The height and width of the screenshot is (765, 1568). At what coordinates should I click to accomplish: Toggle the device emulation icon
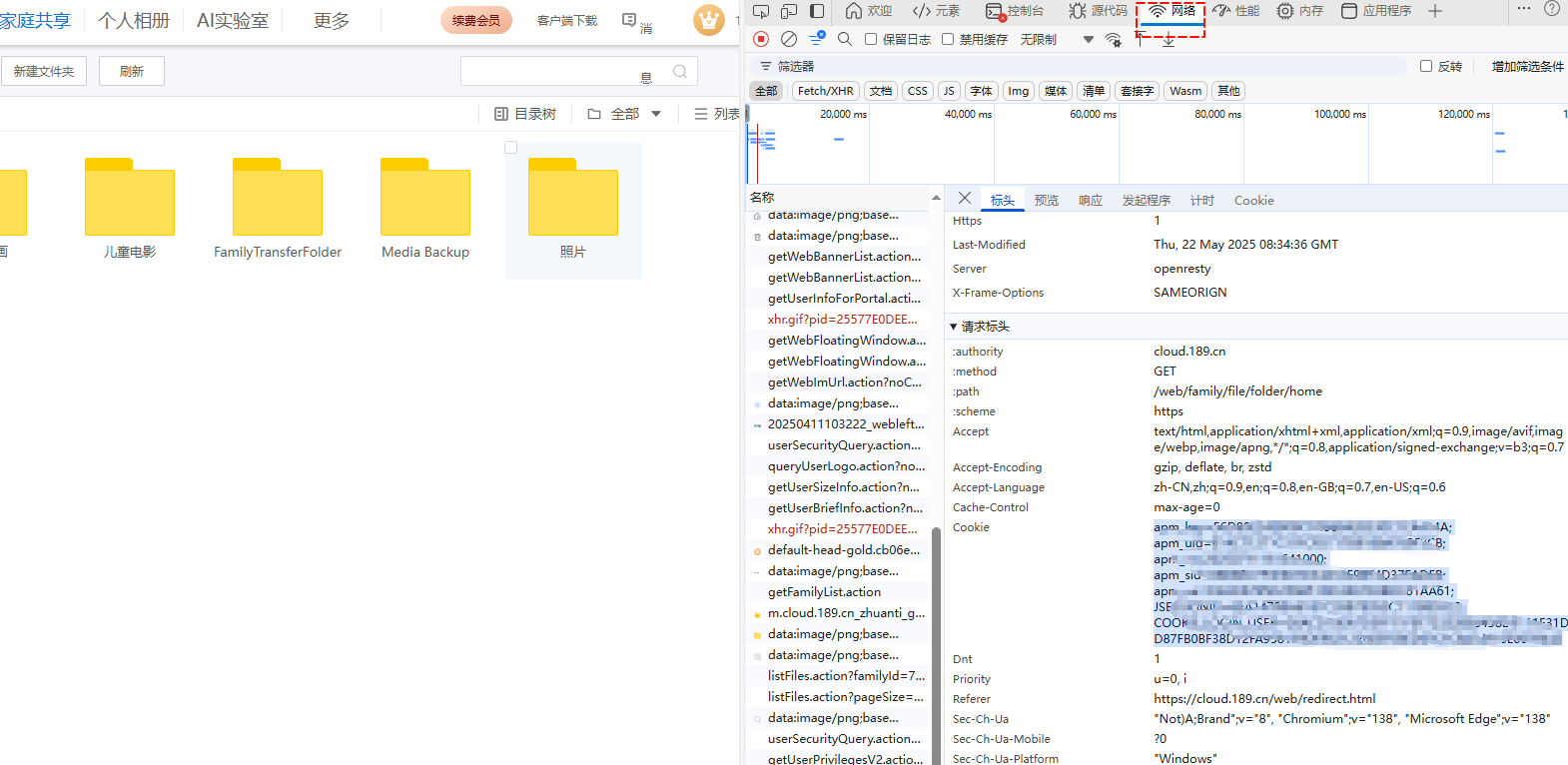click(789, 11)
